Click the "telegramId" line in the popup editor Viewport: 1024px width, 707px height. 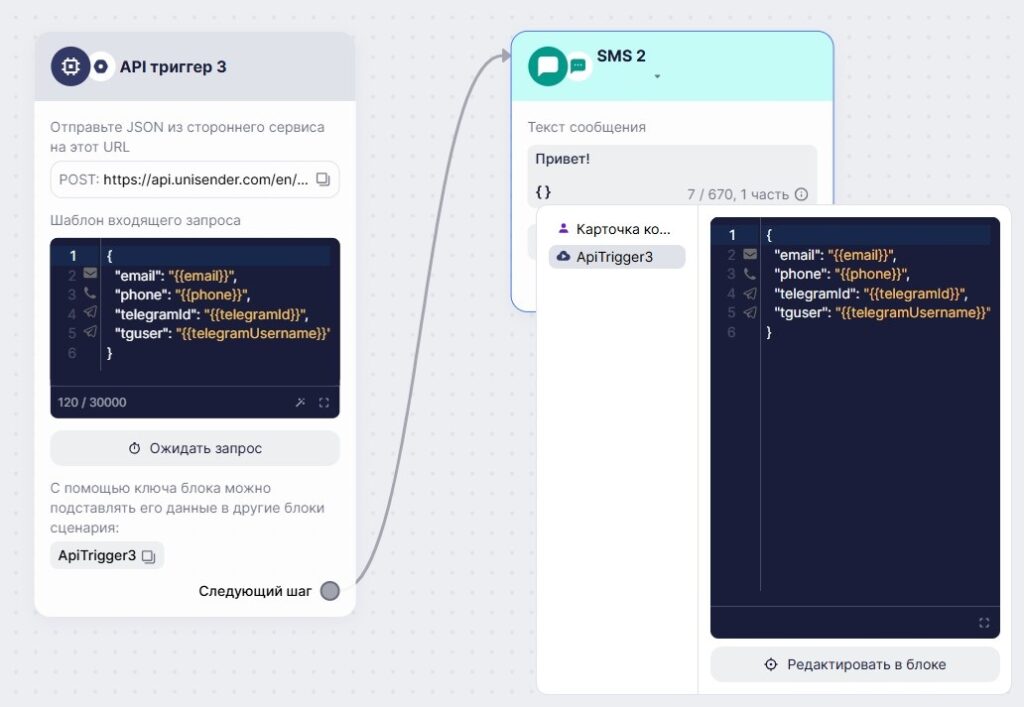(871, 294)
